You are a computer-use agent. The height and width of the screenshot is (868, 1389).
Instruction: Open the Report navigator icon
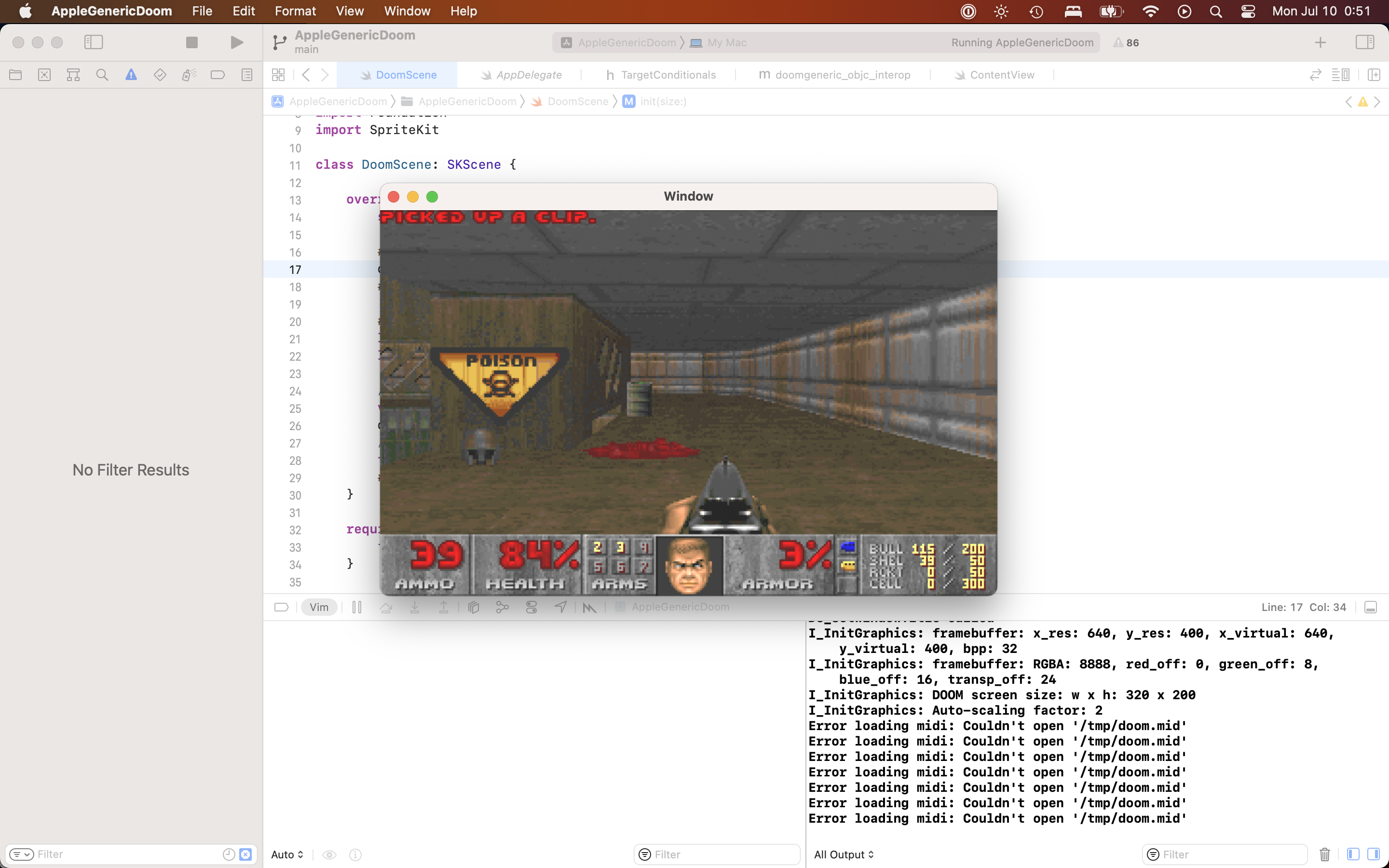tap(246, 75)
